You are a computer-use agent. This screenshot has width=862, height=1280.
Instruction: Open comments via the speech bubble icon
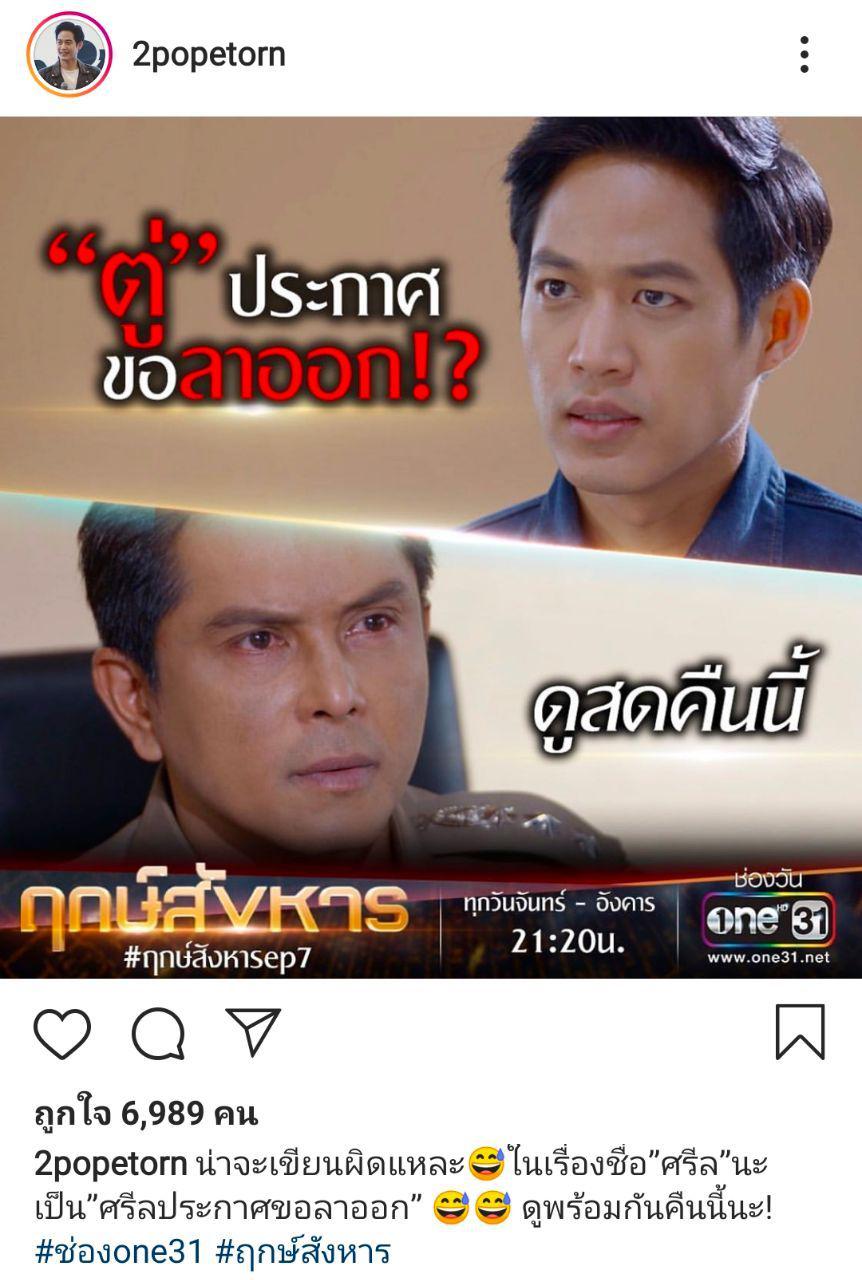click(x=158, y=1033)
